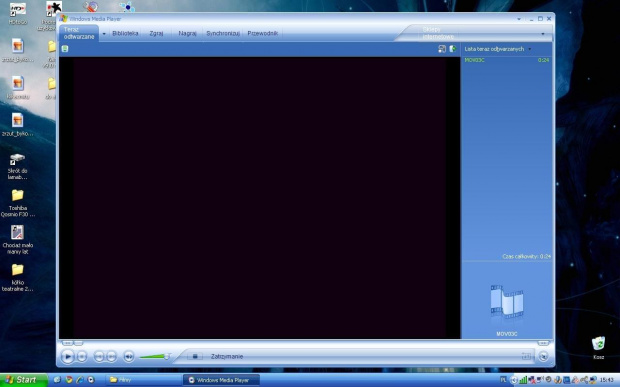The height and width of the screenshot is (387, 620).
Task: Switch the player to skin mode
Action: click(543, 356)
